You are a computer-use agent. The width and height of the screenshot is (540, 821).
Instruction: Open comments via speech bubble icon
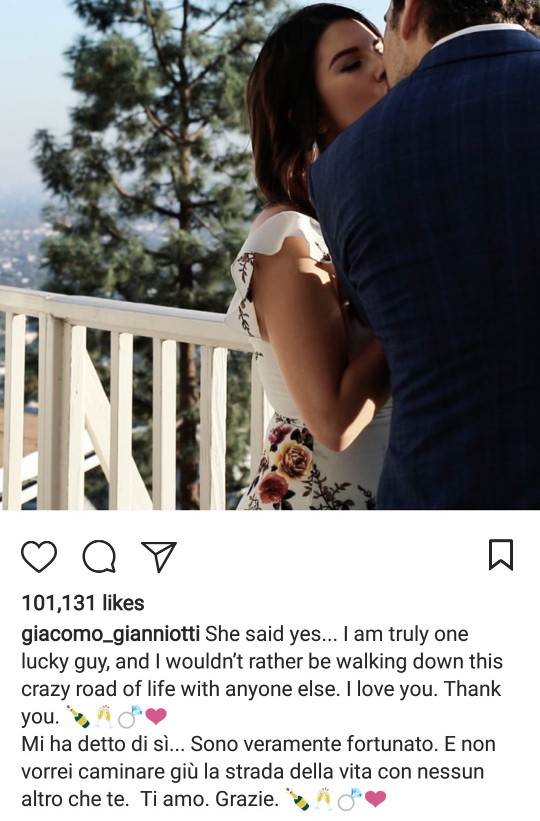(99, 557)
